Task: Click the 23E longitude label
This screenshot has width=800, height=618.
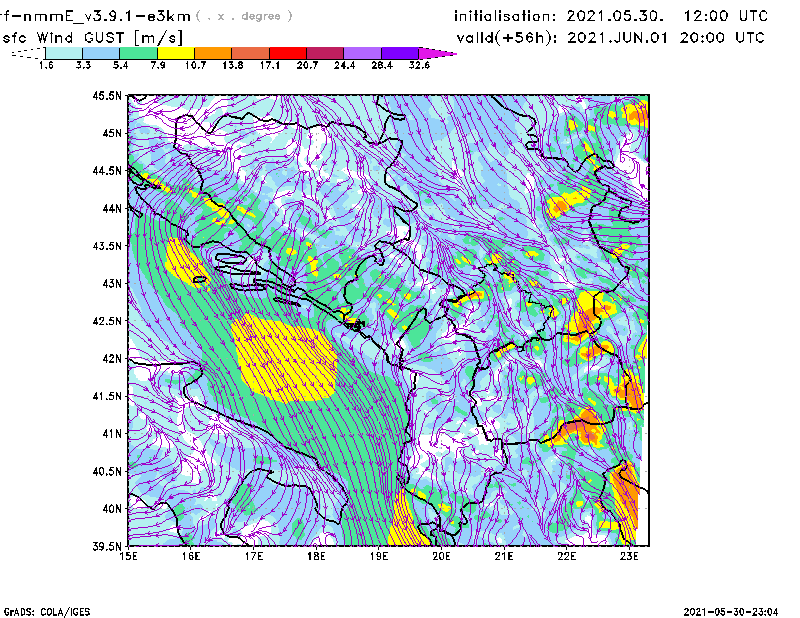Action: (x=629, y=556)
